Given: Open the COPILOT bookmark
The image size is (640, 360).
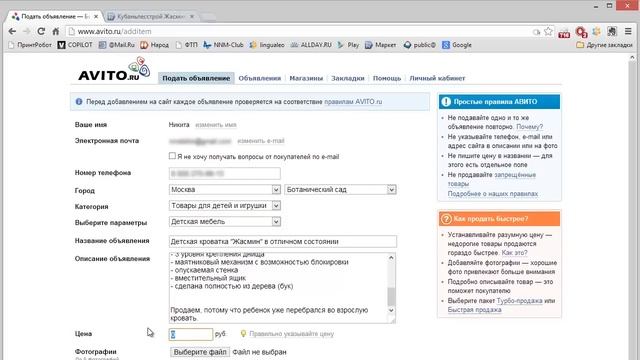Looking at the screenshot, I should tap(75, 45).
